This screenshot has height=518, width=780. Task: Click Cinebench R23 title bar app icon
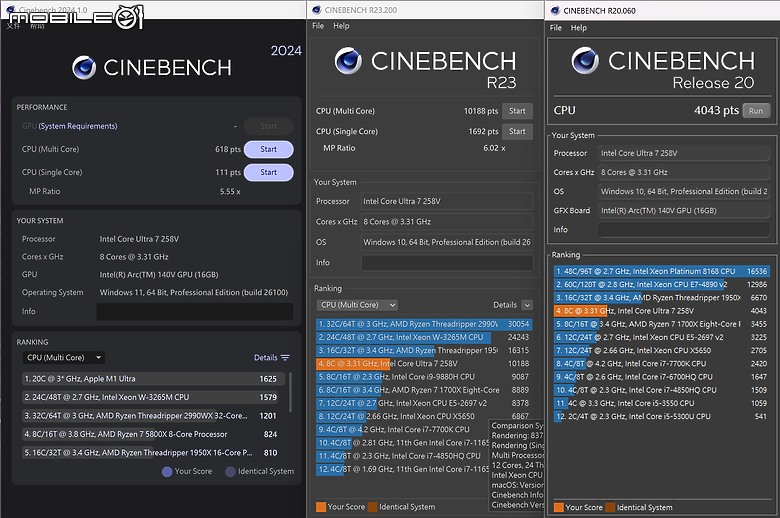pos(317,10)
